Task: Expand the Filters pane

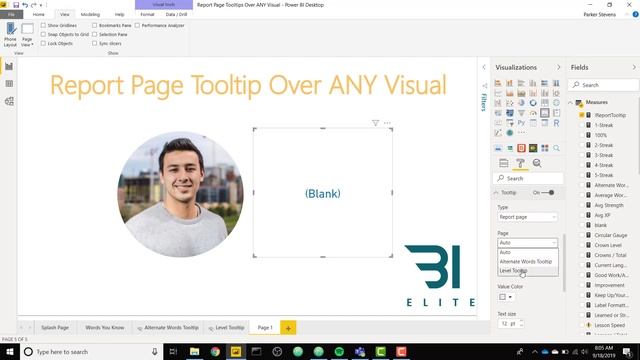Action: [484, 67]
